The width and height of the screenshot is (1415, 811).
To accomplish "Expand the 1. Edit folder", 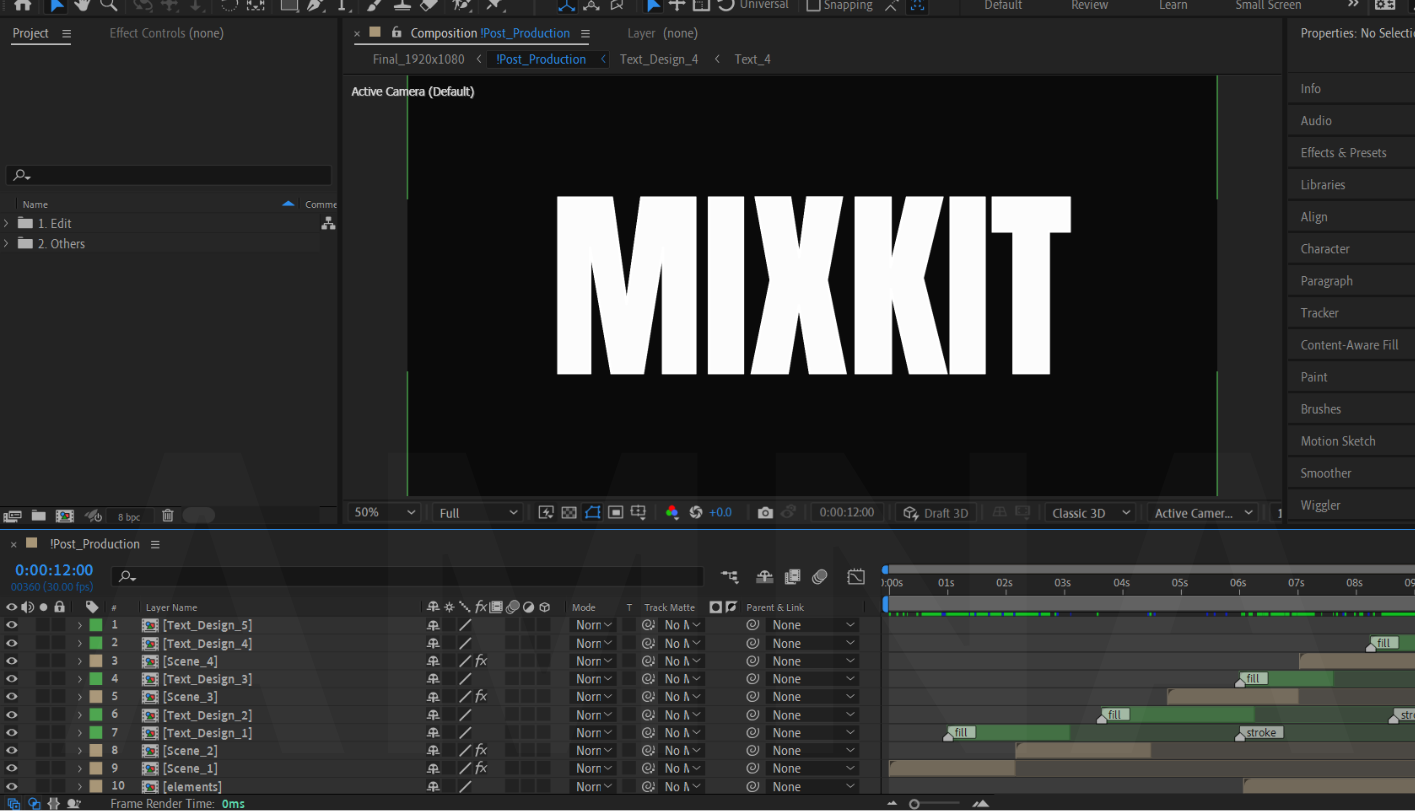I will [x=7, y=224].
